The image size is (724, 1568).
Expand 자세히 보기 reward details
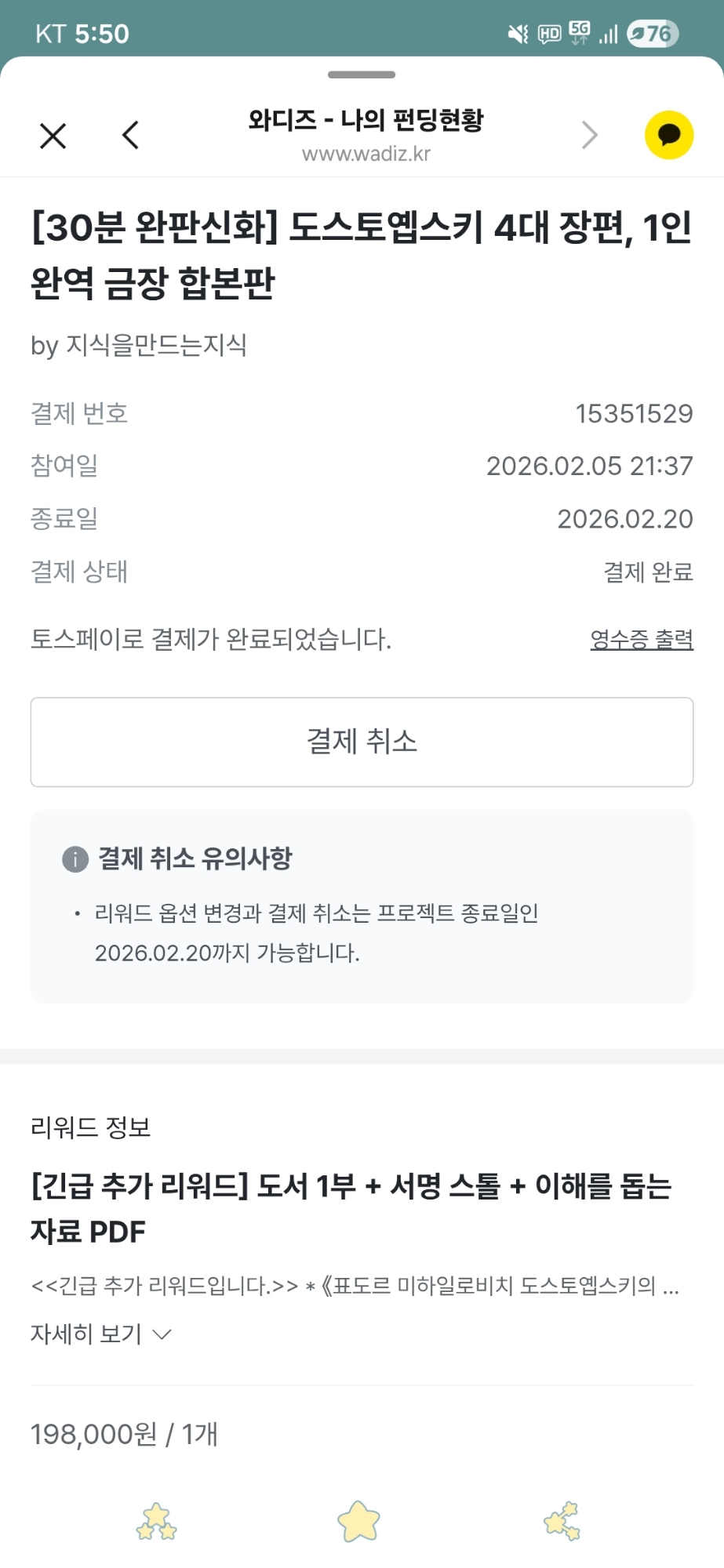pos(86,1334)
